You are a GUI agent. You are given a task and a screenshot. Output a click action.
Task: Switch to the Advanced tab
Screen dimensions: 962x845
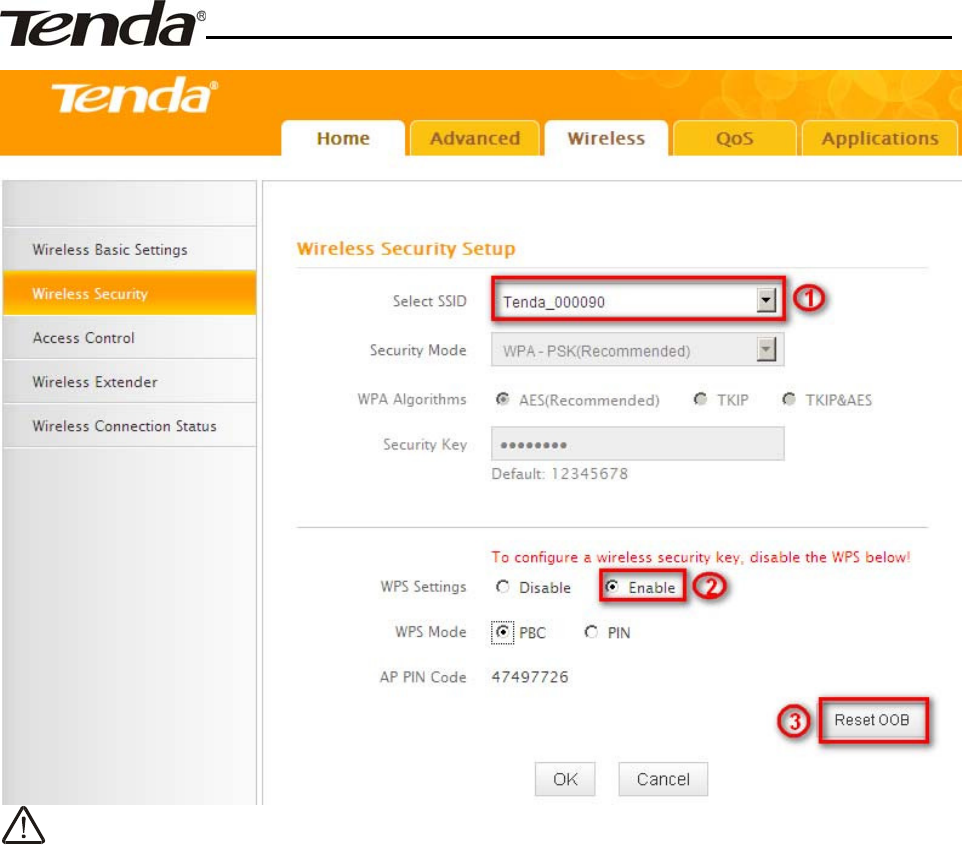click(x=475, y=138)
